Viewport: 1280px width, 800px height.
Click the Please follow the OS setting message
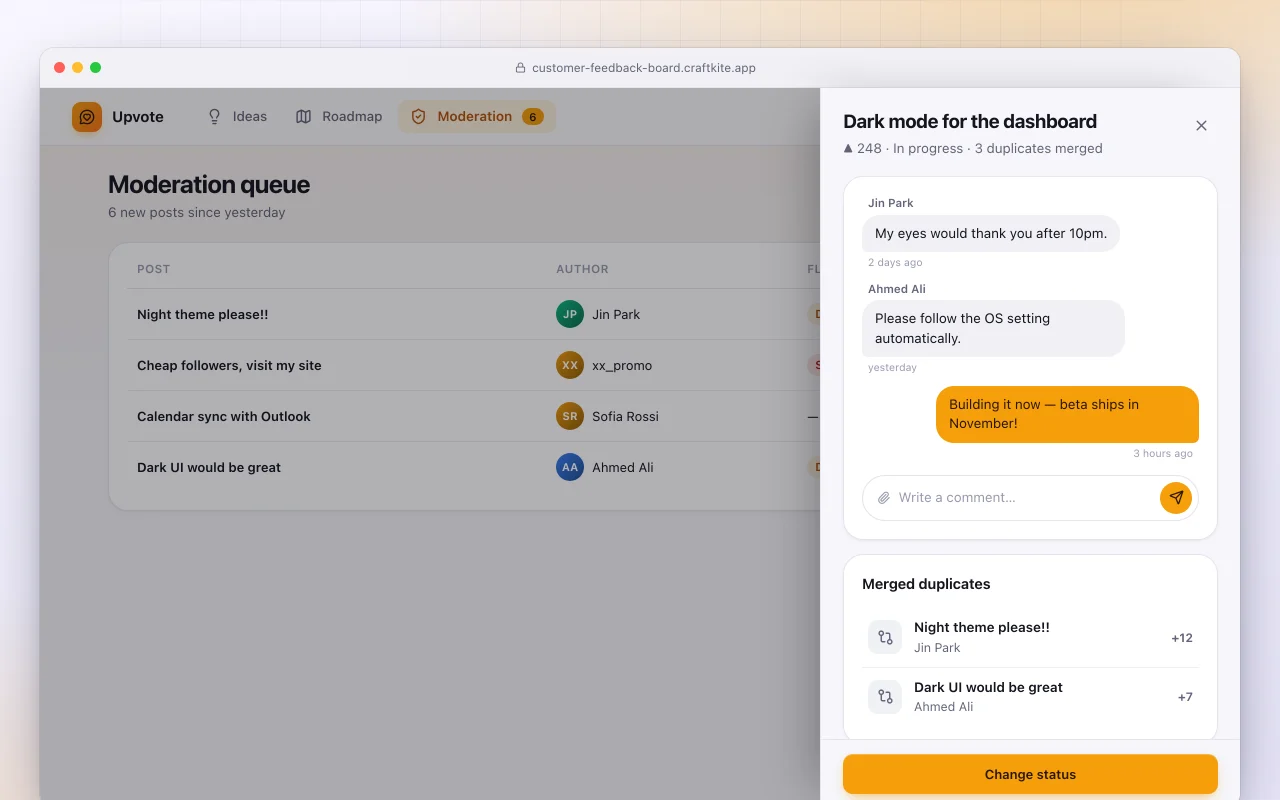tap(993, 328)
